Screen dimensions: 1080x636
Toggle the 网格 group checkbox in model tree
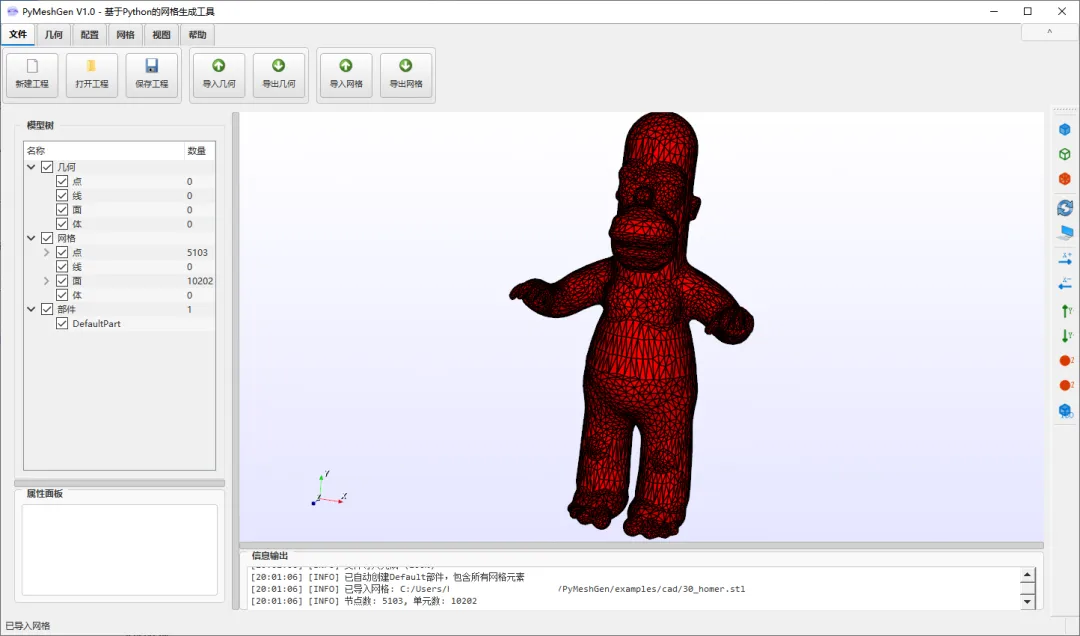(47, 238)
